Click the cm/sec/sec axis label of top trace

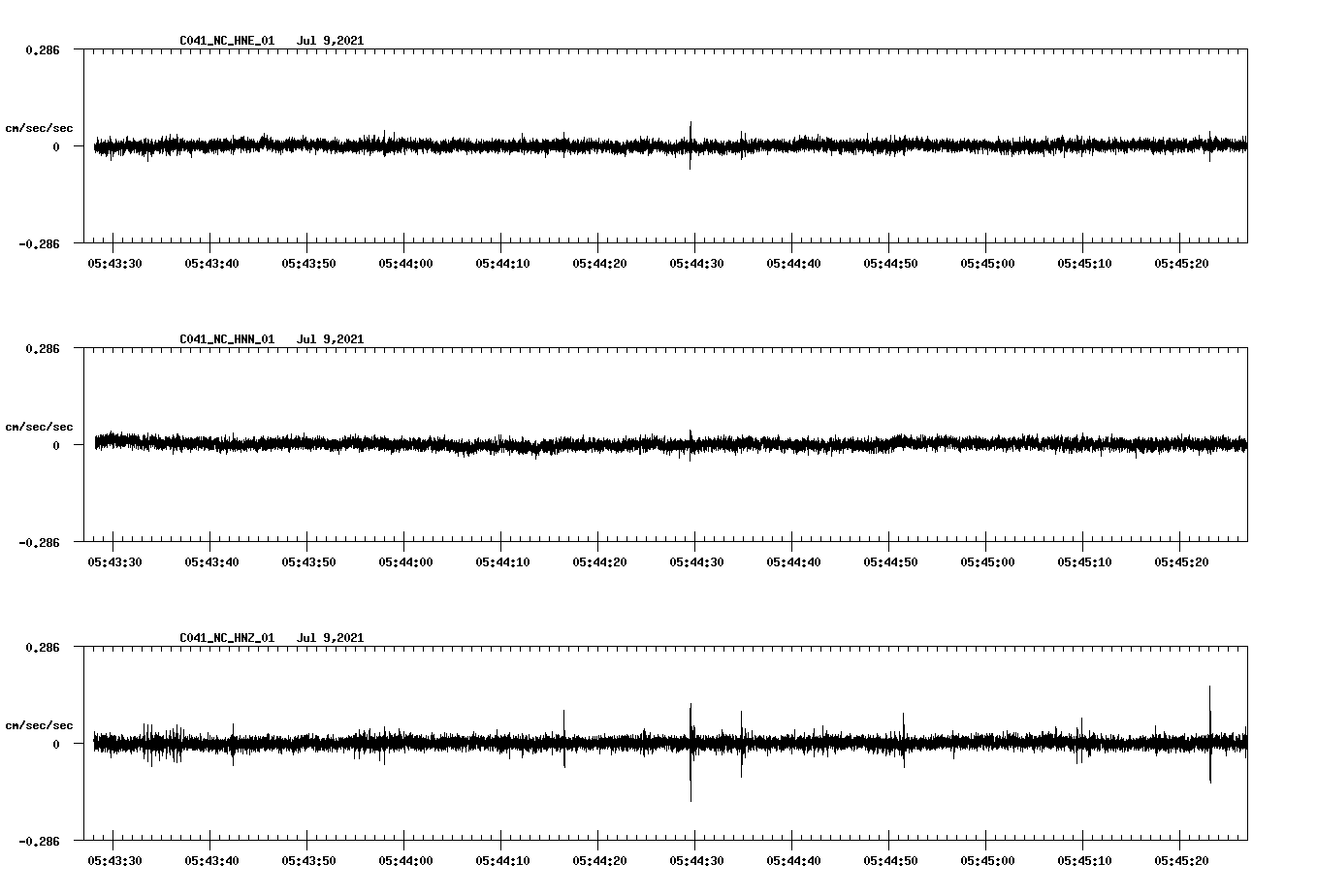click(40, 127)
